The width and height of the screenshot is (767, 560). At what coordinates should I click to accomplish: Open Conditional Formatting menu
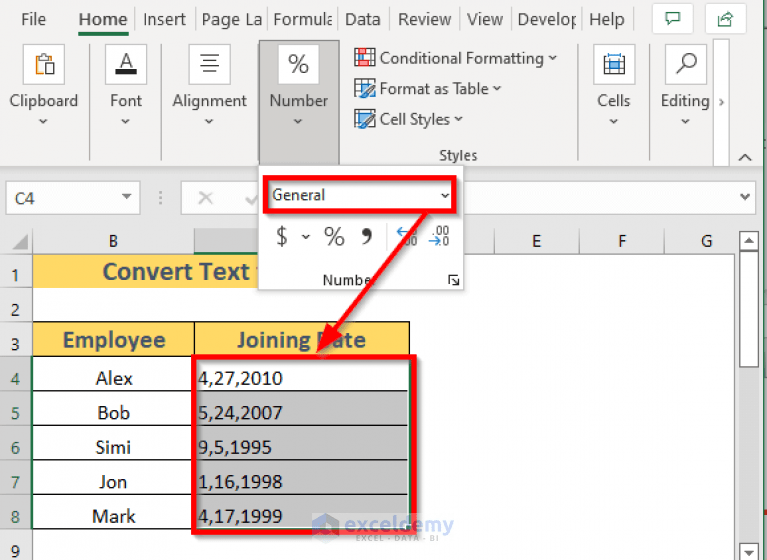[456, 58]
